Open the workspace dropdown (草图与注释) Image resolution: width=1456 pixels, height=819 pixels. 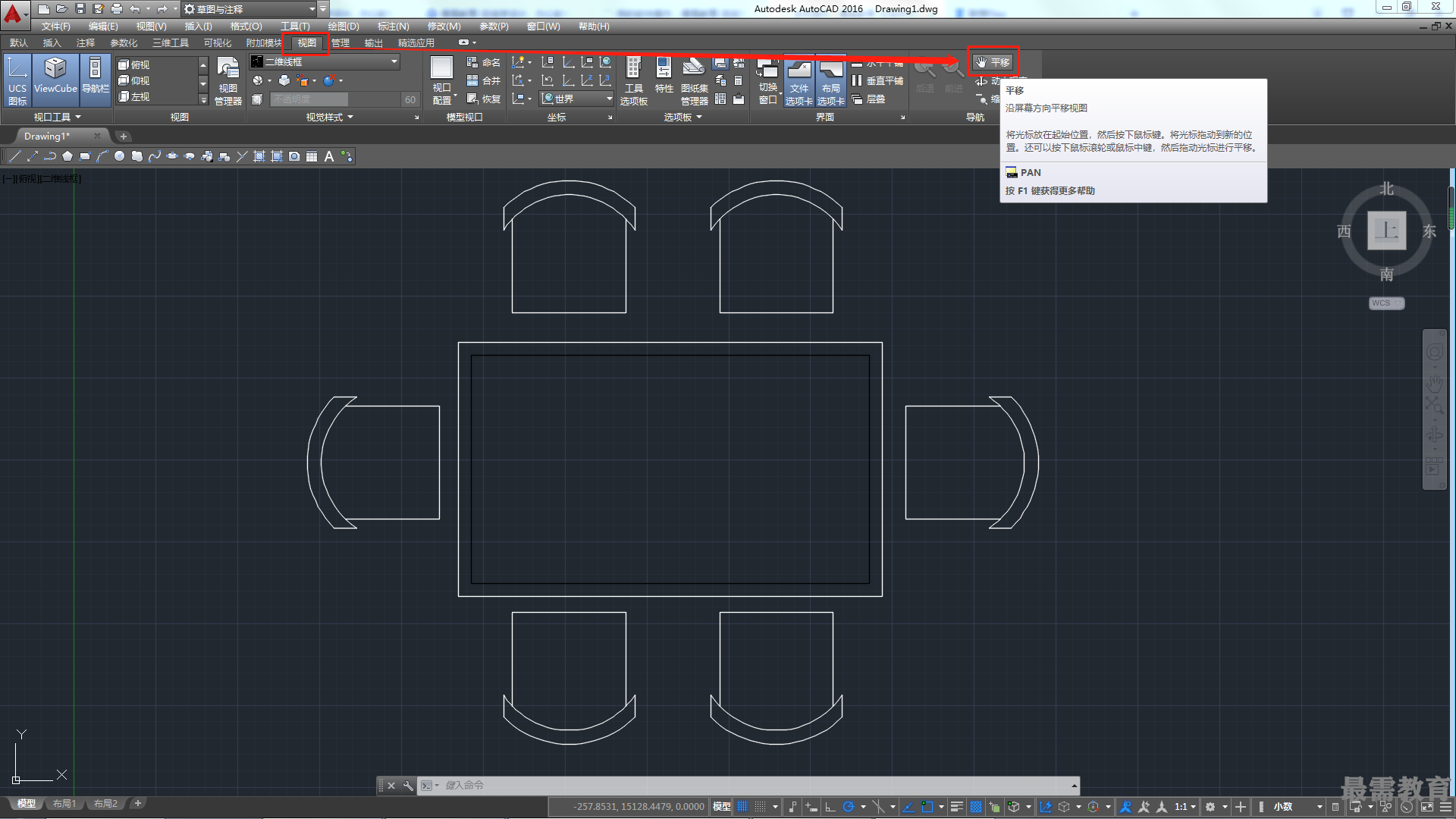[x=250, y=9]
